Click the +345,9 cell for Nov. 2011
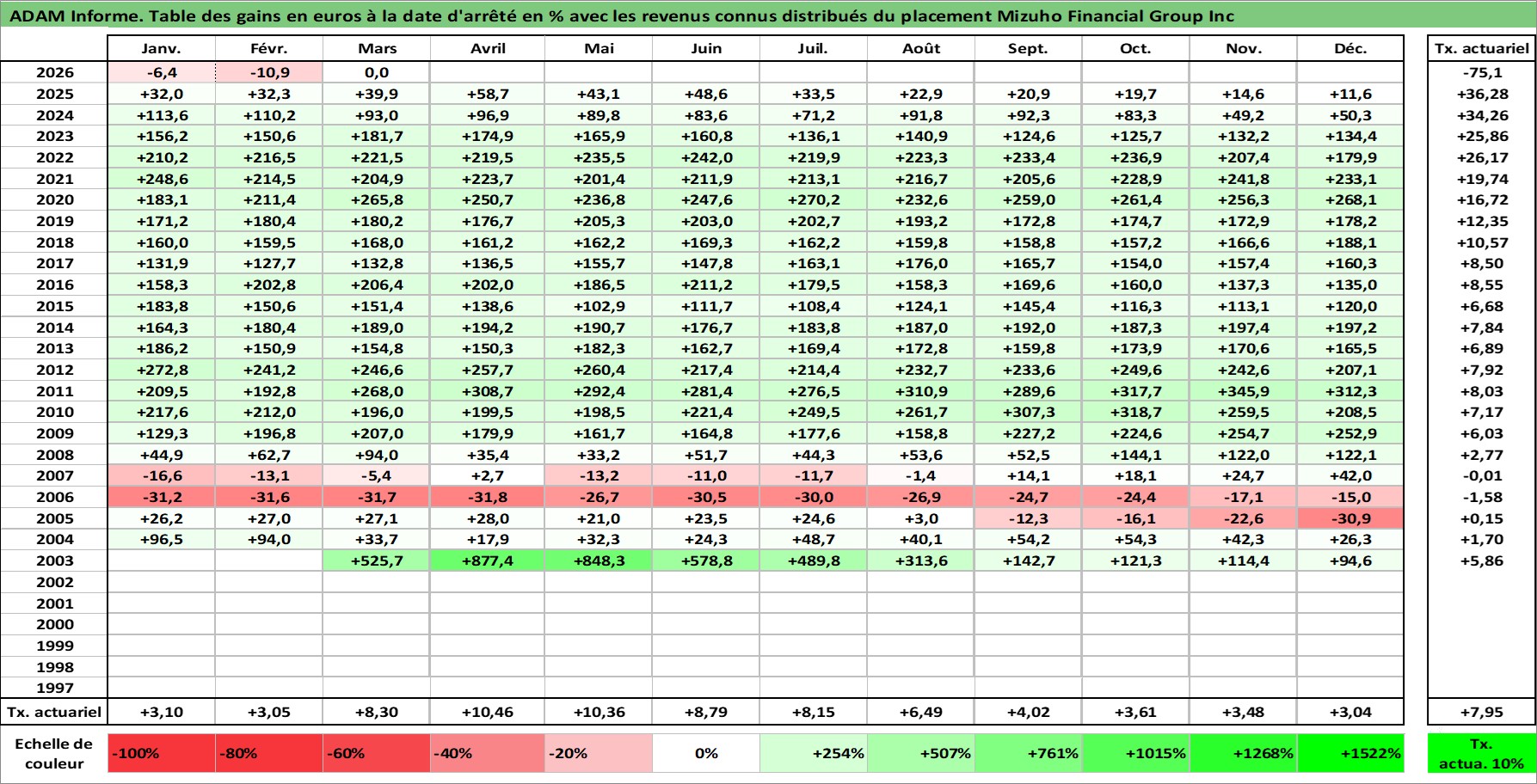 pos(1243,391)
